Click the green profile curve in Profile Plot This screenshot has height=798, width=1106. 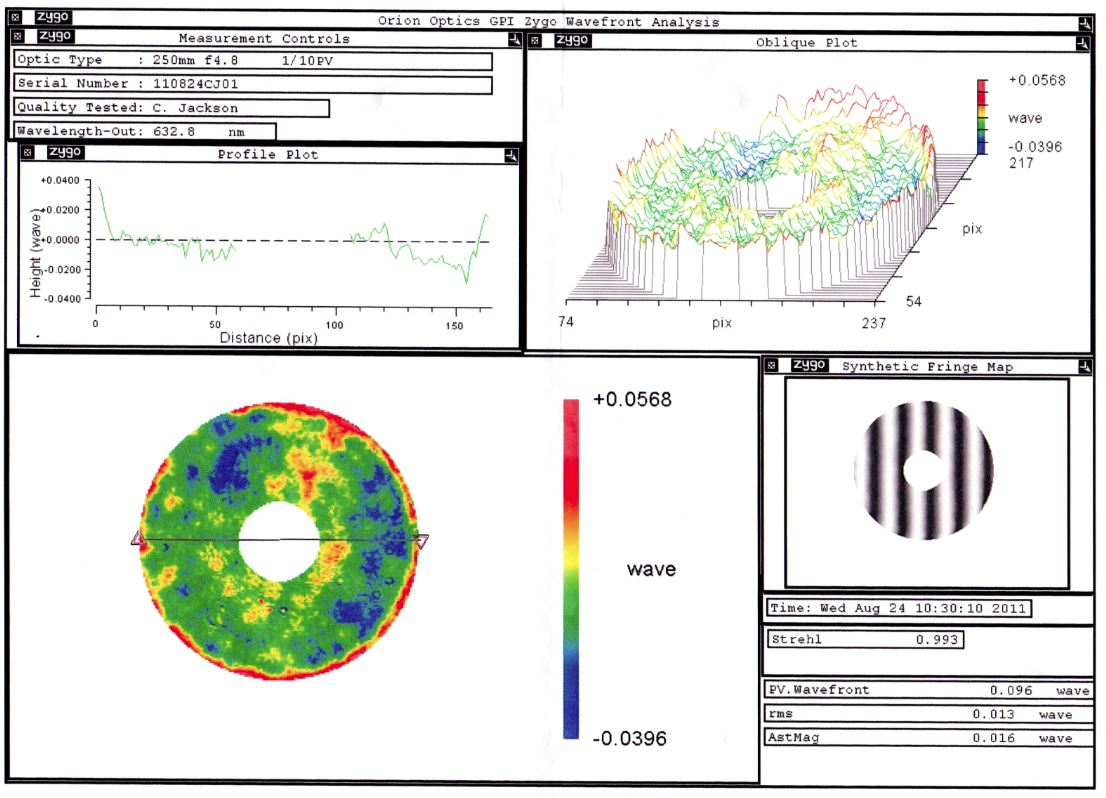pos(292,235)
